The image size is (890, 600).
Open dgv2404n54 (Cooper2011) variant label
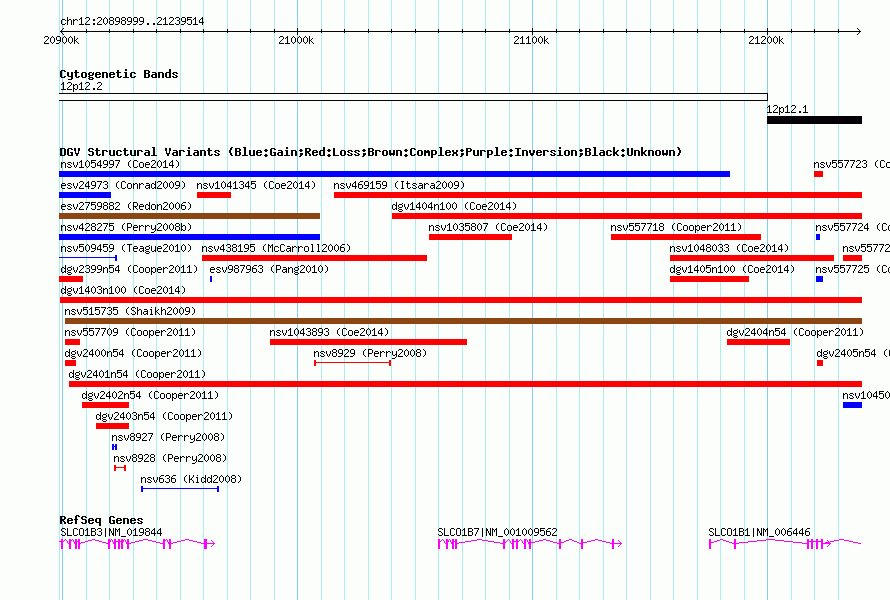coord(795,332)
